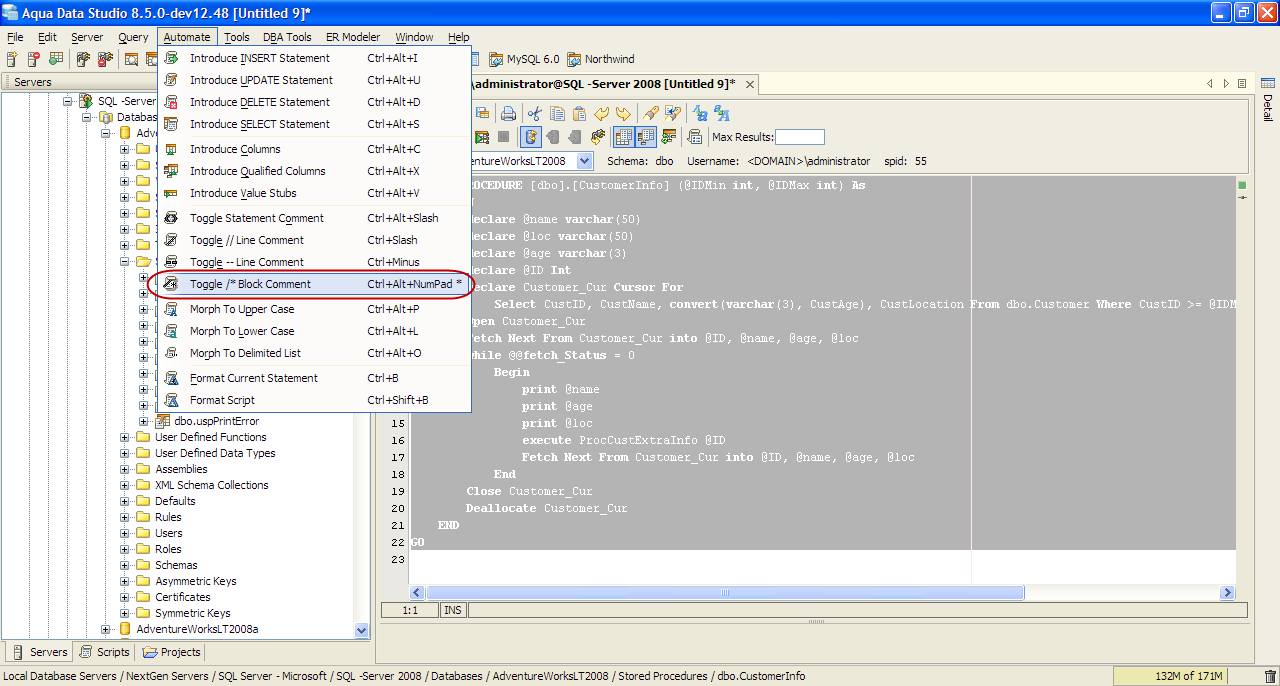
Task: Click the Find text icon
Action: (651, 114)
